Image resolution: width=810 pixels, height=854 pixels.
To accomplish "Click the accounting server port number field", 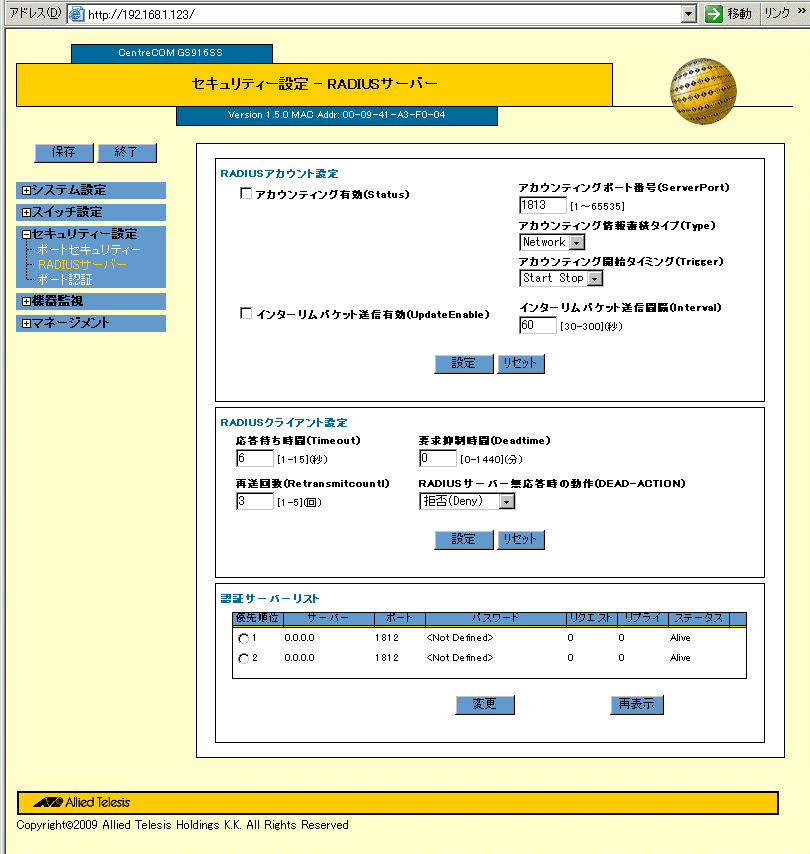I will [x=542, y=205].
